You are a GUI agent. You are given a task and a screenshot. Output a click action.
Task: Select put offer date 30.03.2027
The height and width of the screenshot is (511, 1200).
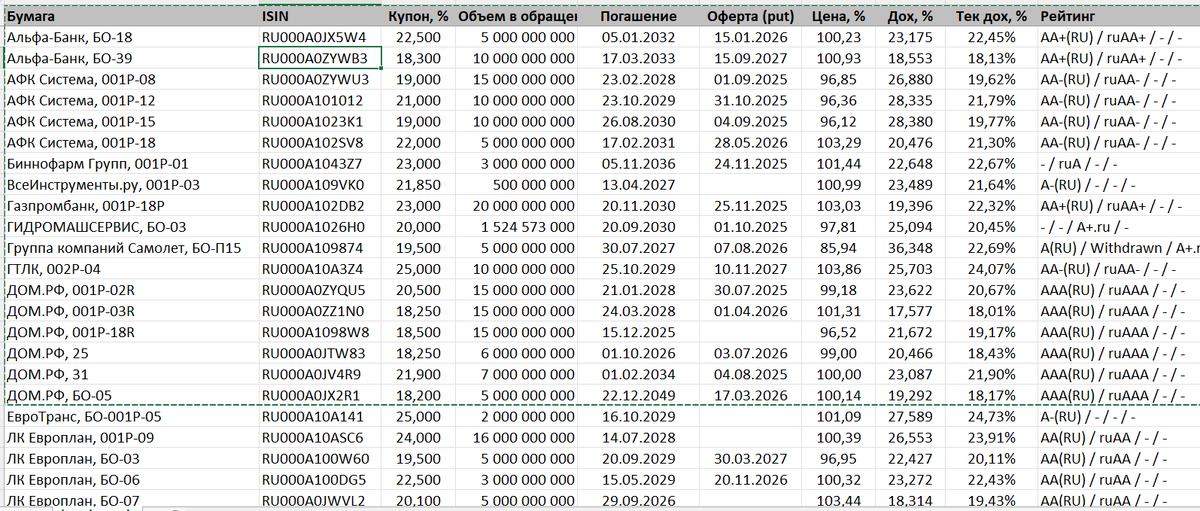click(x=750, y=458)
